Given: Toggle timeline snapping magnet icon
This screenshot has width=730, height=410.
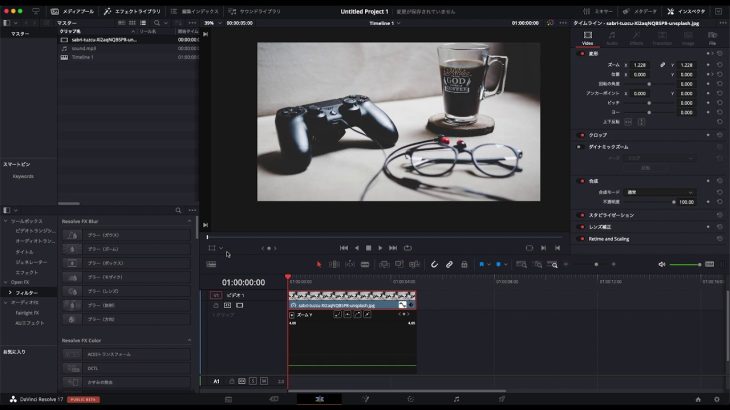Looking at the screenshot, I should point(435,264).
